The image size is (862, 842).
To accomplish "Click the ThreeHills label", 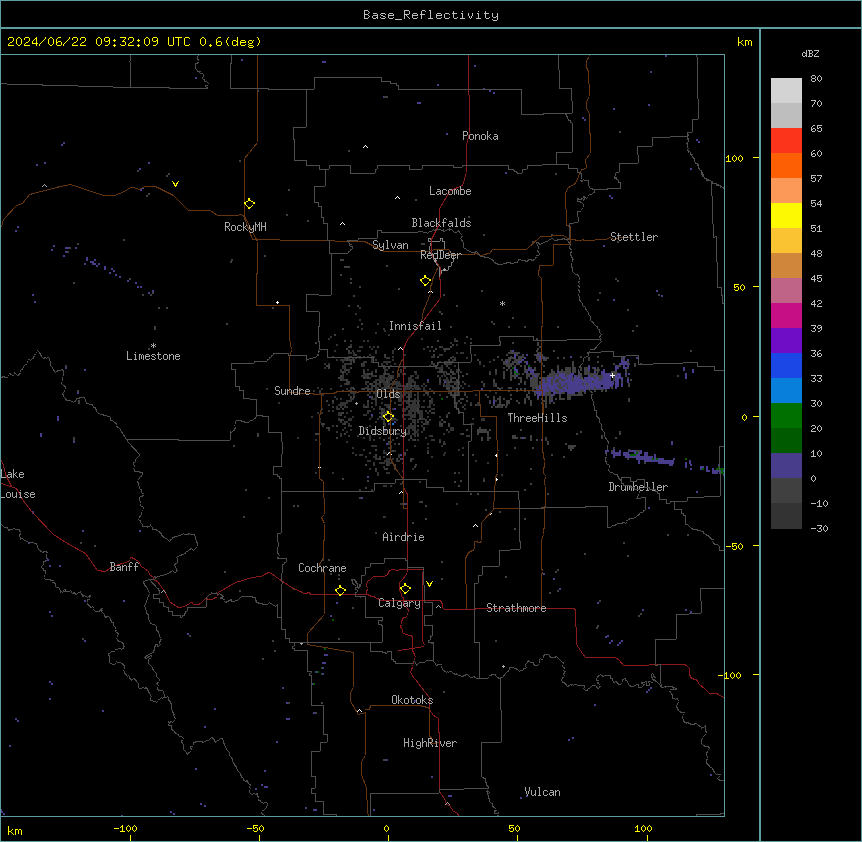I will coord(537,418).
